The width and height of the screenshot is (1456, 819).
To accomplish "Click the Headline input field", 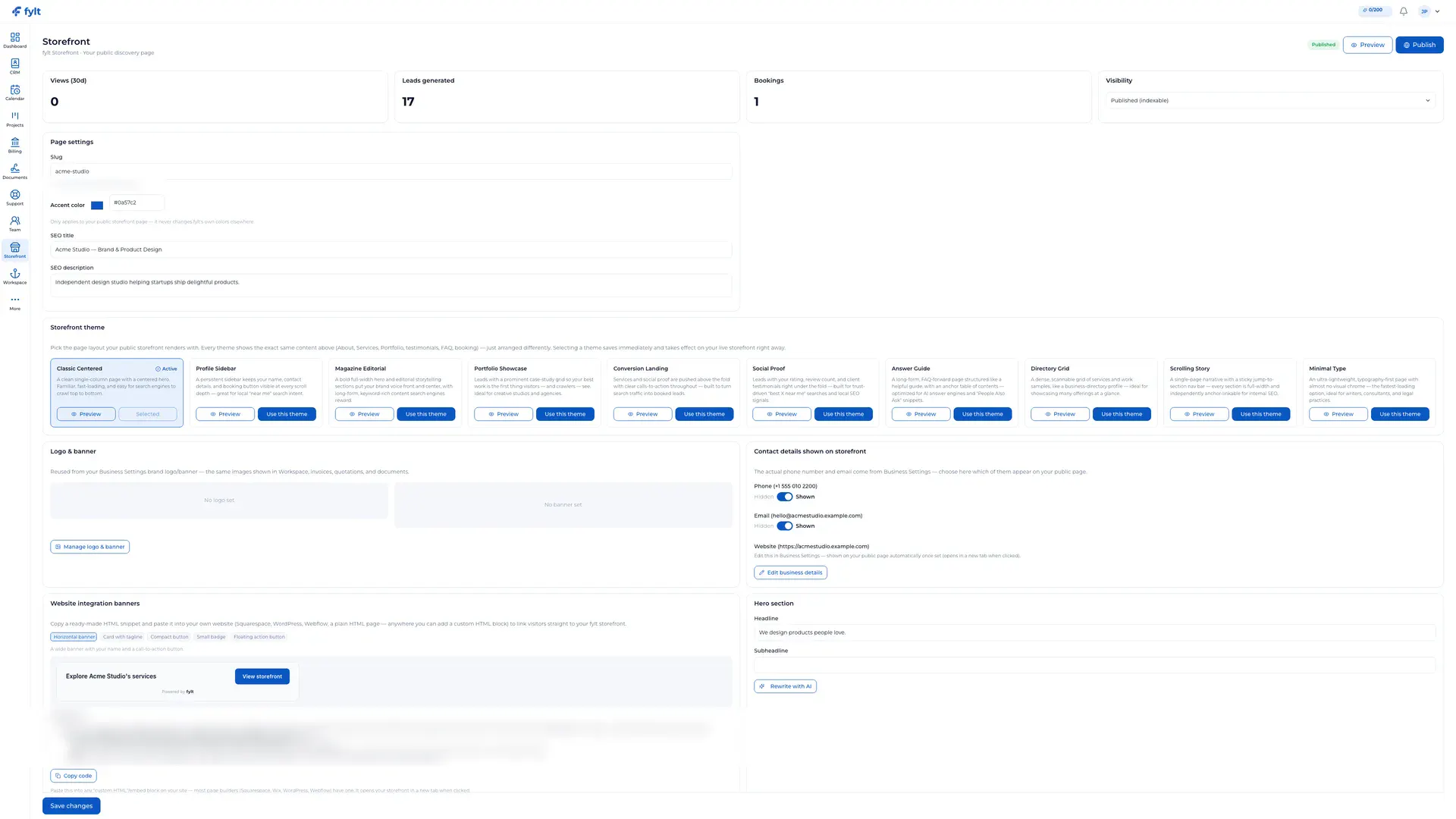I will pyautogui.click(x=1095, y=632).
